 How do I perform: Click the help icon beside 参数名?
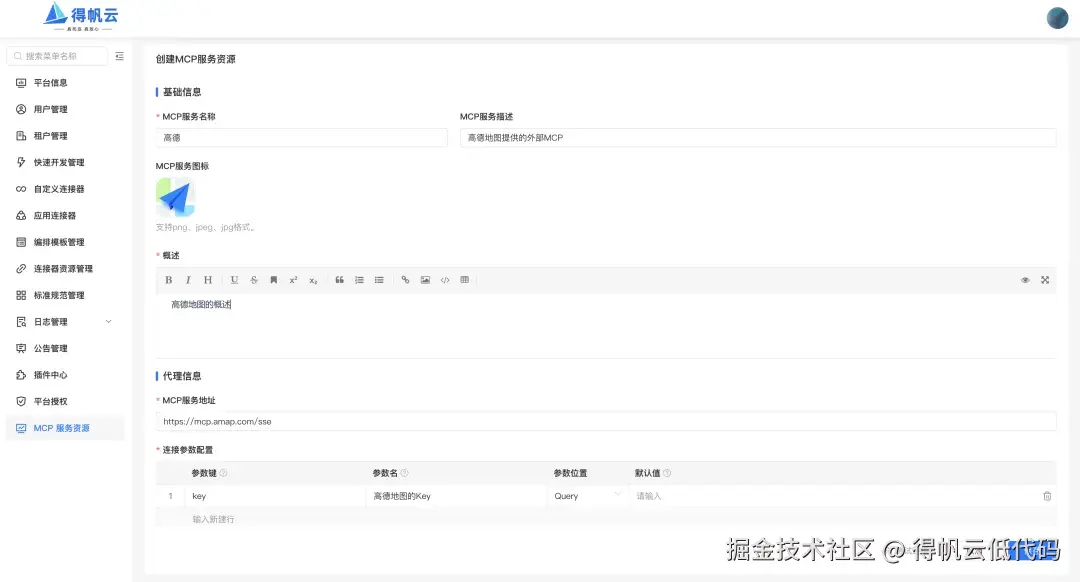[404, 473]
